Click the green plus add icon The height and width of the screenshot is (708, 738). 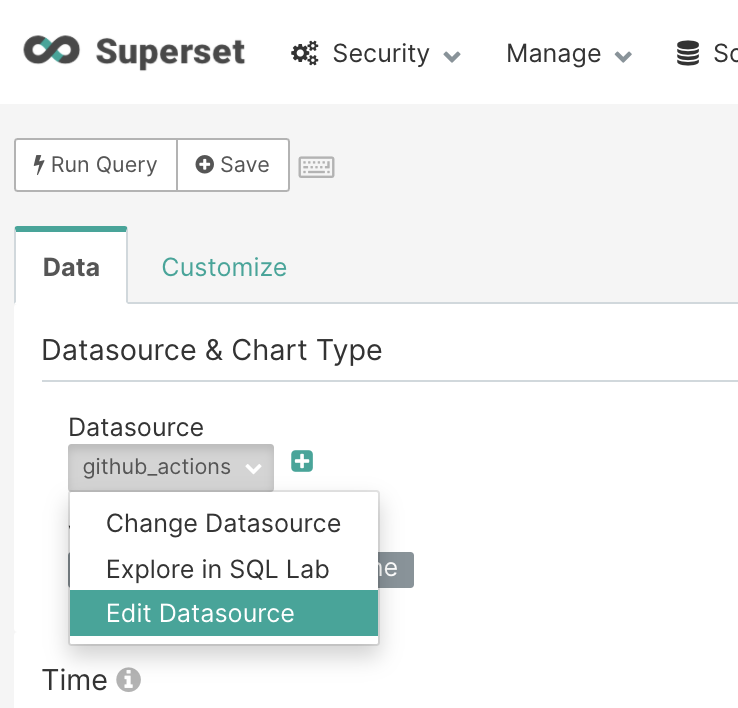click(x=302, y=461)
